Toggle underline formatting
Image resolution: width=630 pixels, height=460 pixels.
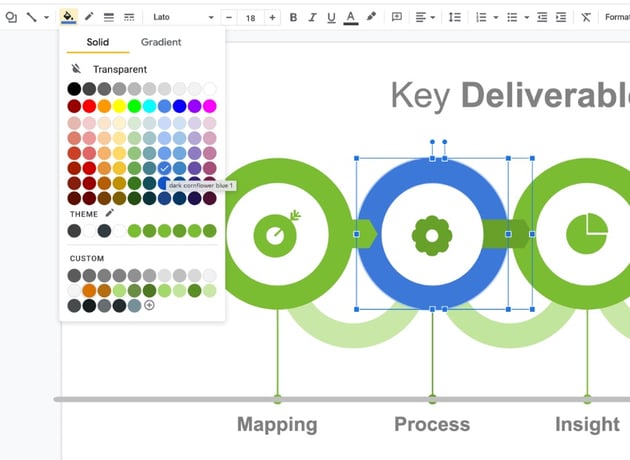click(x=331, y=17)
